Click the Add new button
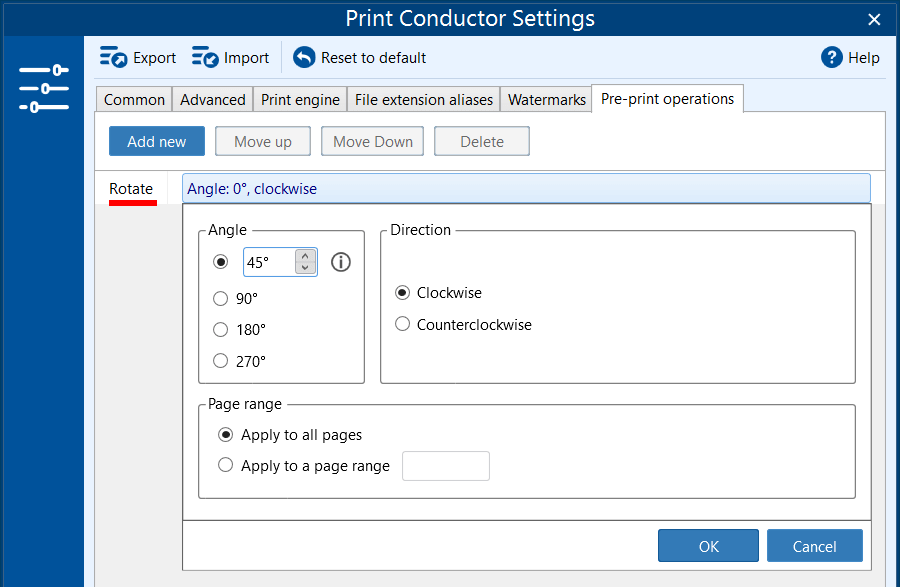Screen dimensions: 900x587 pos(156,142)
